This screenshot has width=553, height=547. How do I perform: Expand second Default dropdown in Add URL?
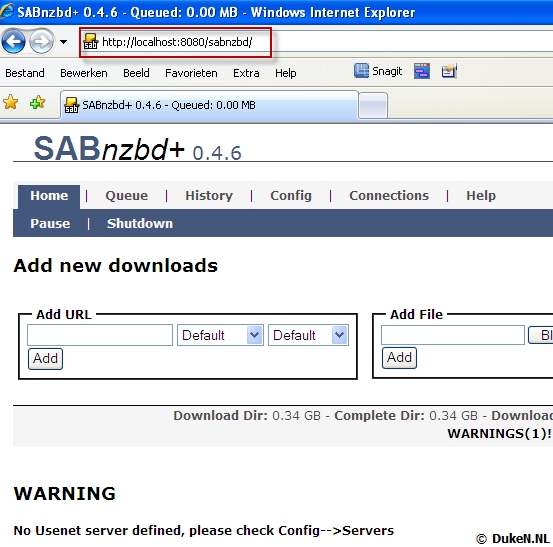pyautogui.click(x=308, y=335)
